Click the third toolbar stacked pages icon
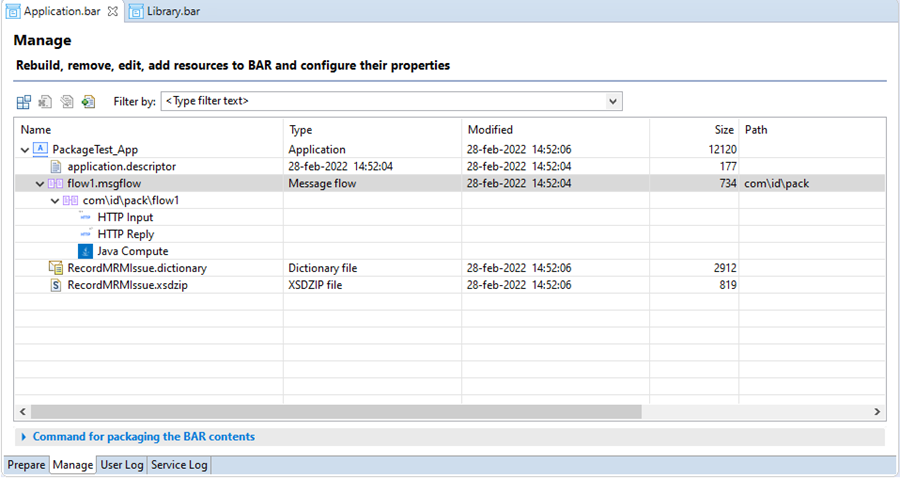 (67, 102)
